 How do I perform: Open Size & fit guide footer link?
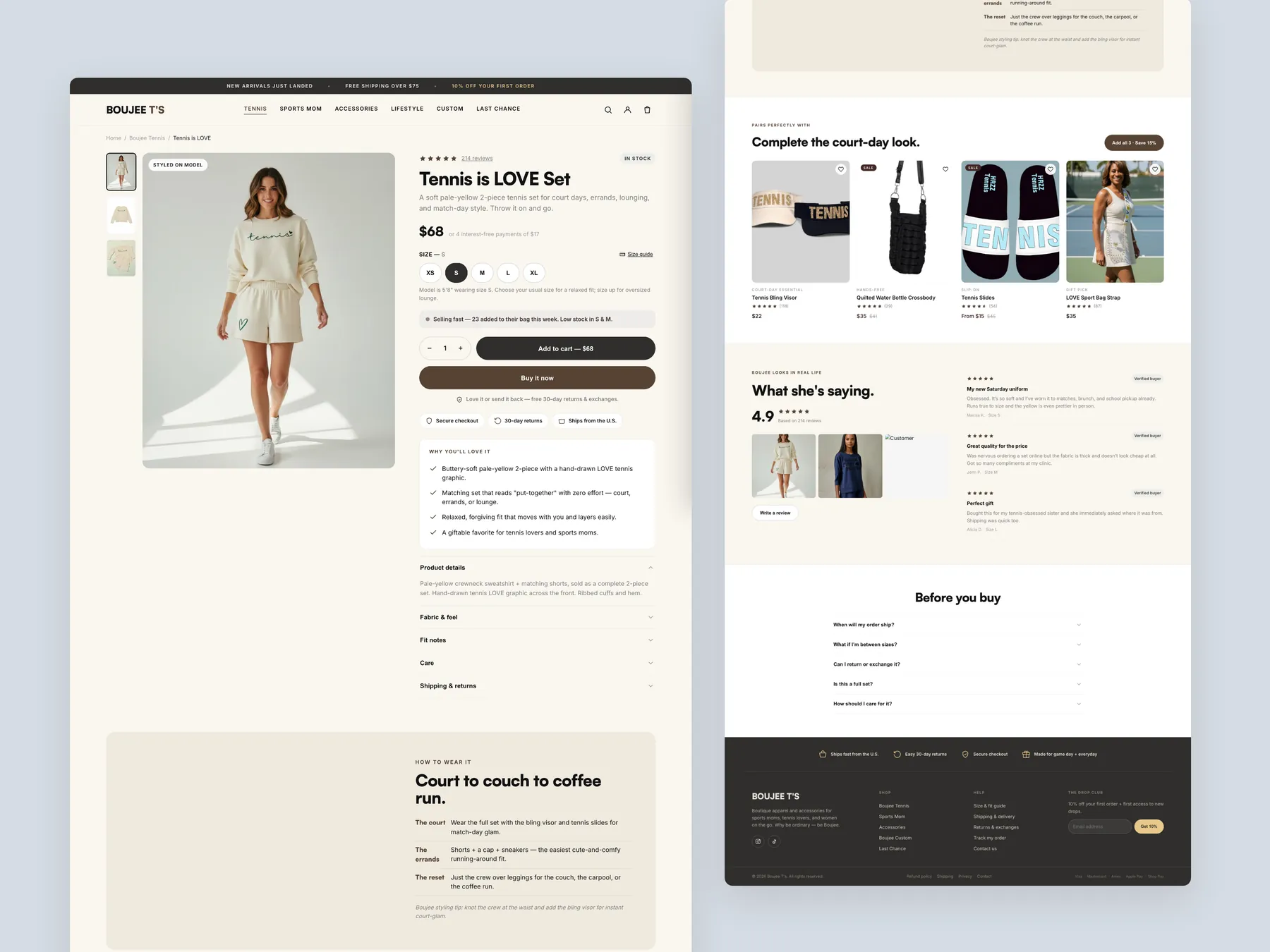989,806
